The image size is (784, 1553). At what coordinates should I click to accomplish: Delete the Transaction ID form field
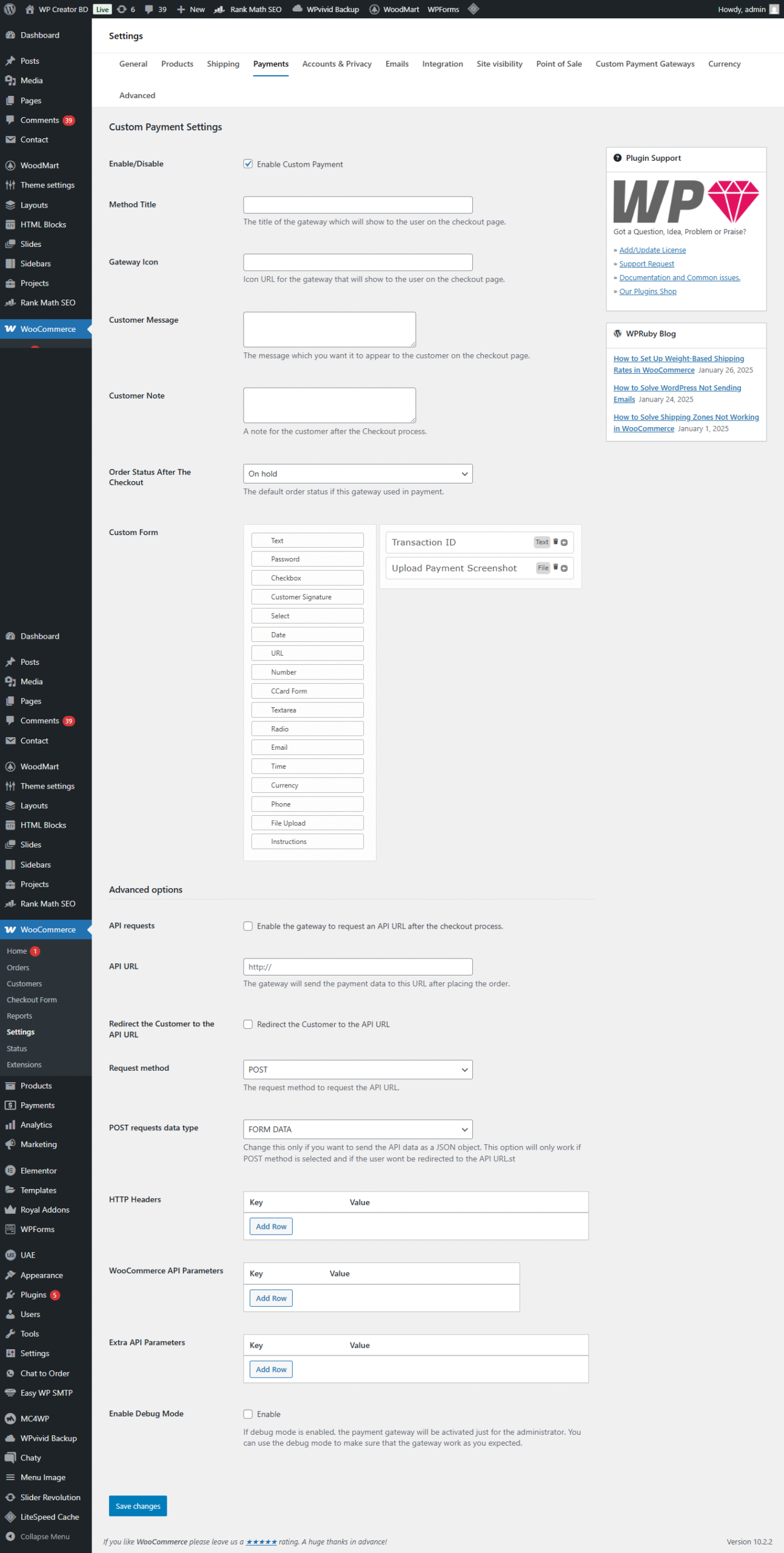coord(555,542)
